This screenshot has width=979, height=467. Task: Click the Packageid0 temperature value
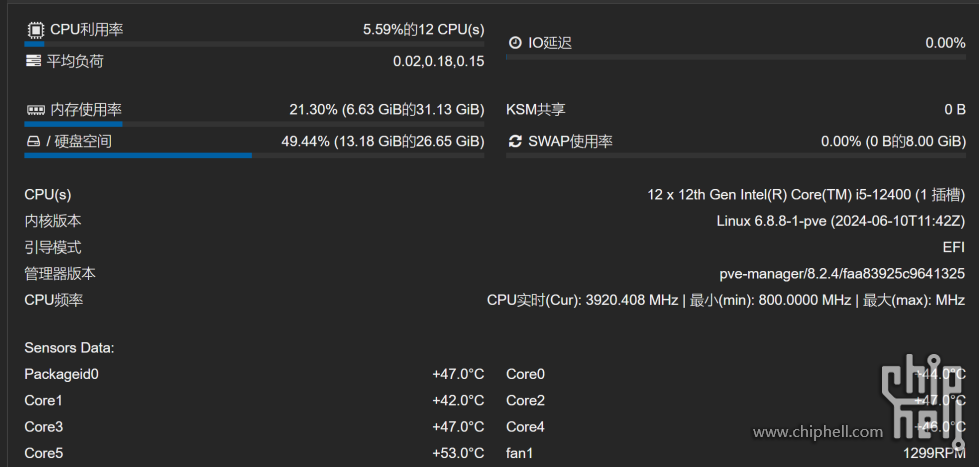pos(458,374)
